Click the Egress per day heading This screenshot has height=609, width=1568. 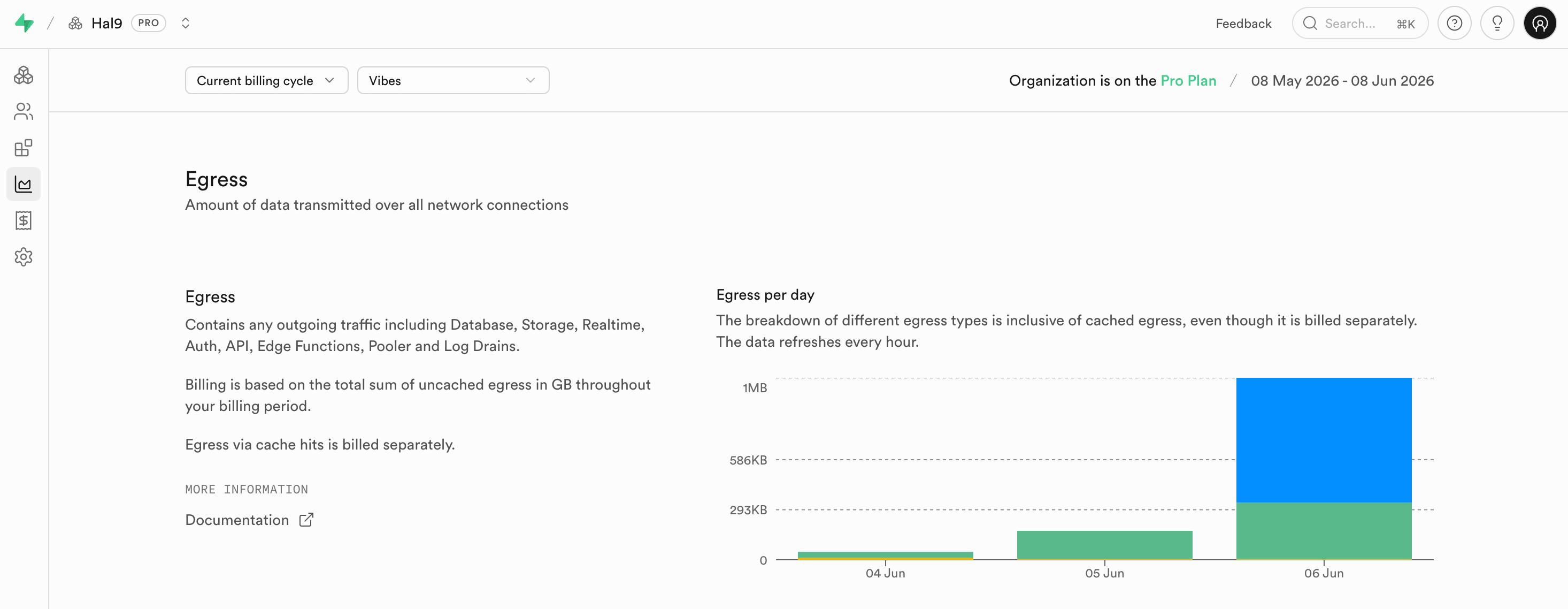pyautogui.click(x=765, y=295)
